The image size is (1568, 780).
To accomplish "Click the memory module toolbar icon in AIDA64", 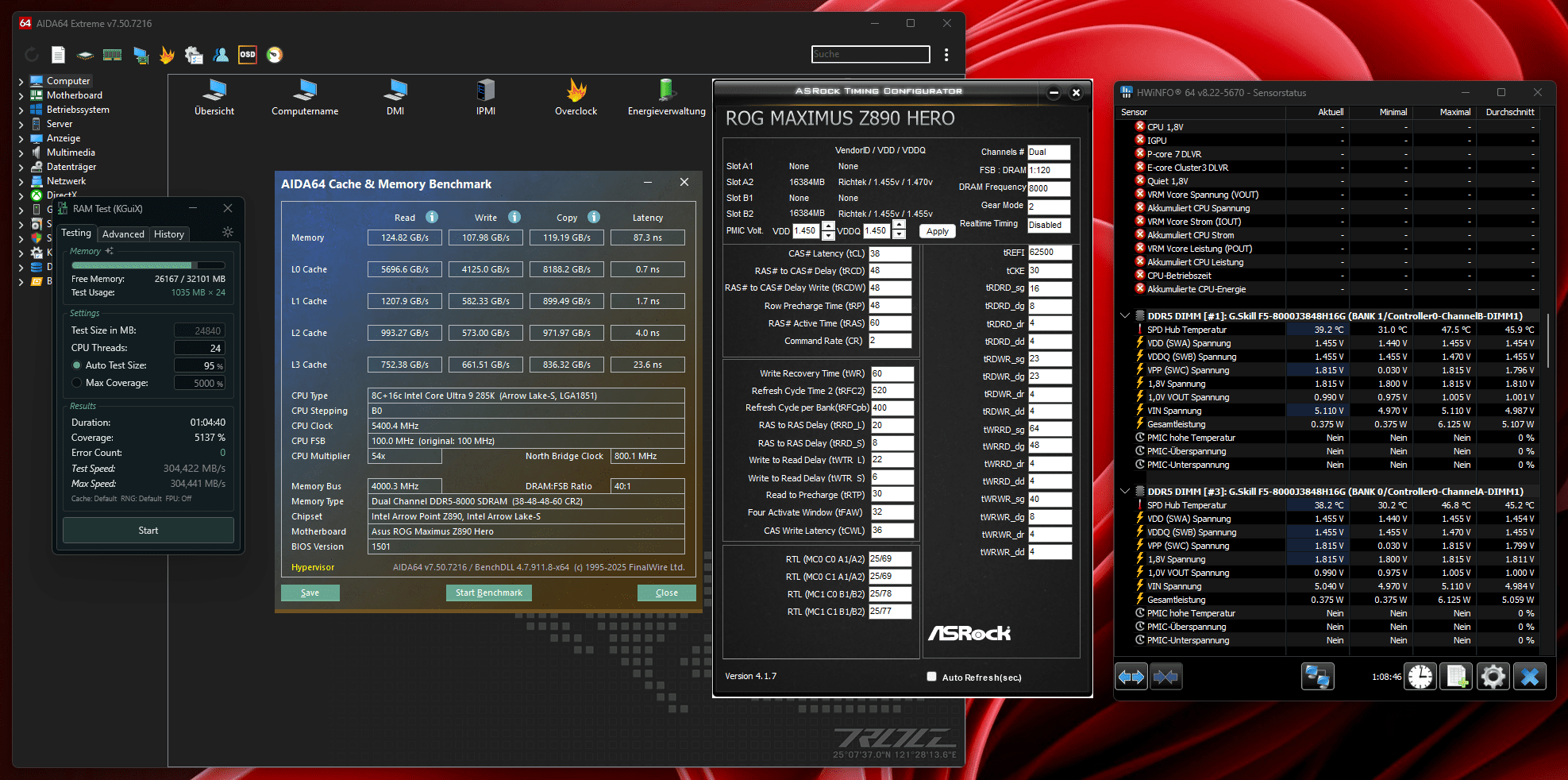I will click(x=113, y=55).
